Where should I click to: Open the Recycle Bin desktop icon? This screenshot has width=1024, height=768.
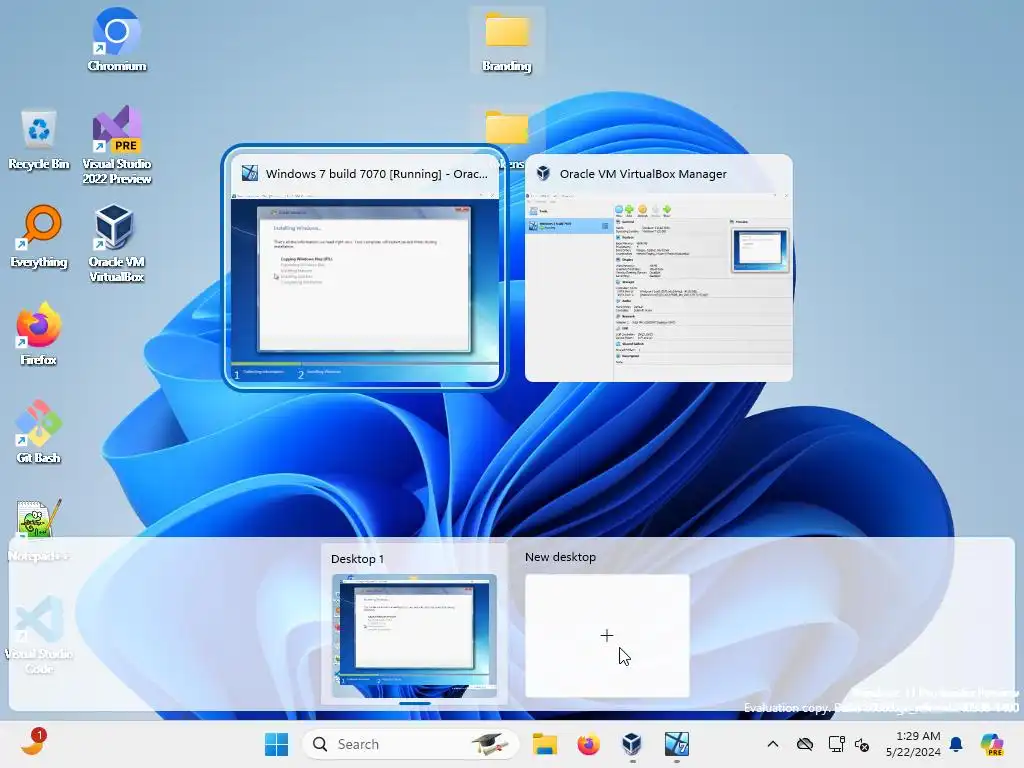[39, 138]
